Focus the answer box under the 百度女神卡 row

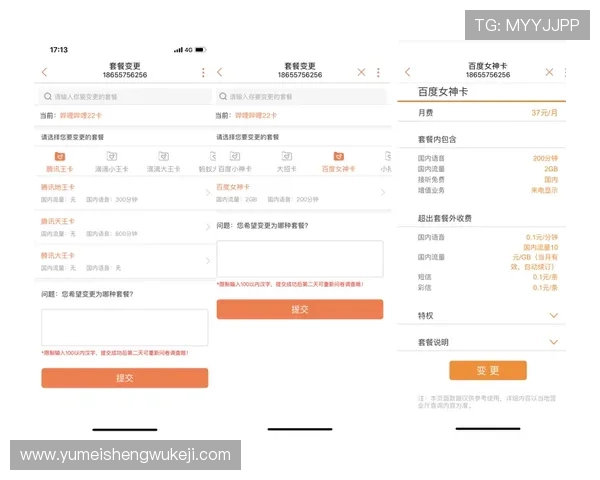click(x=300, y=259)
